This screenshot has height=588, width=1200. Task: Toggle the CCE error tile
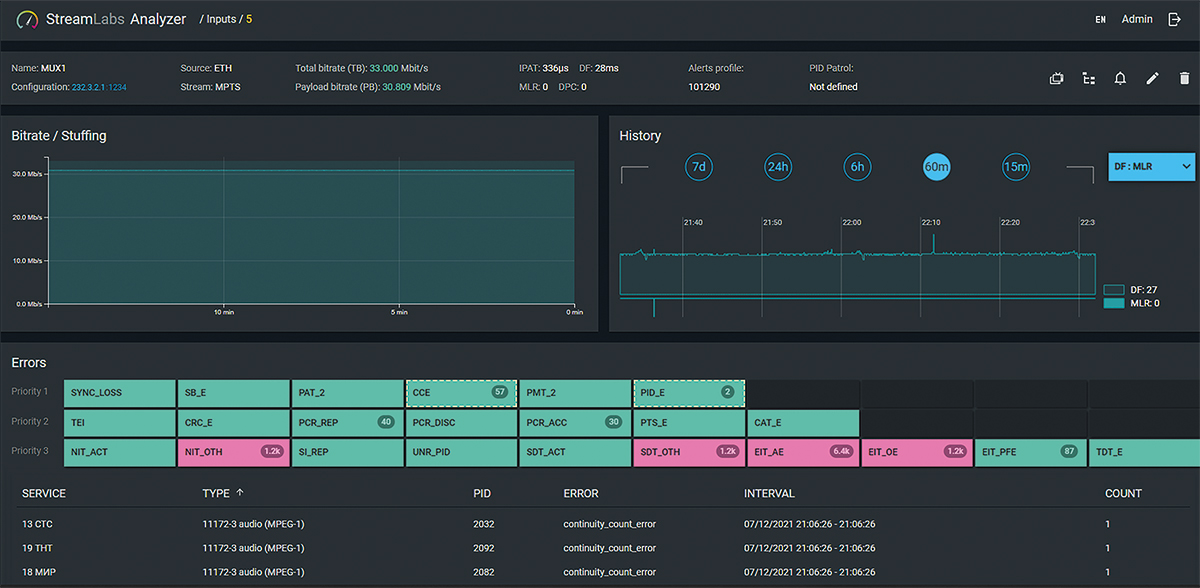(461, 393)
